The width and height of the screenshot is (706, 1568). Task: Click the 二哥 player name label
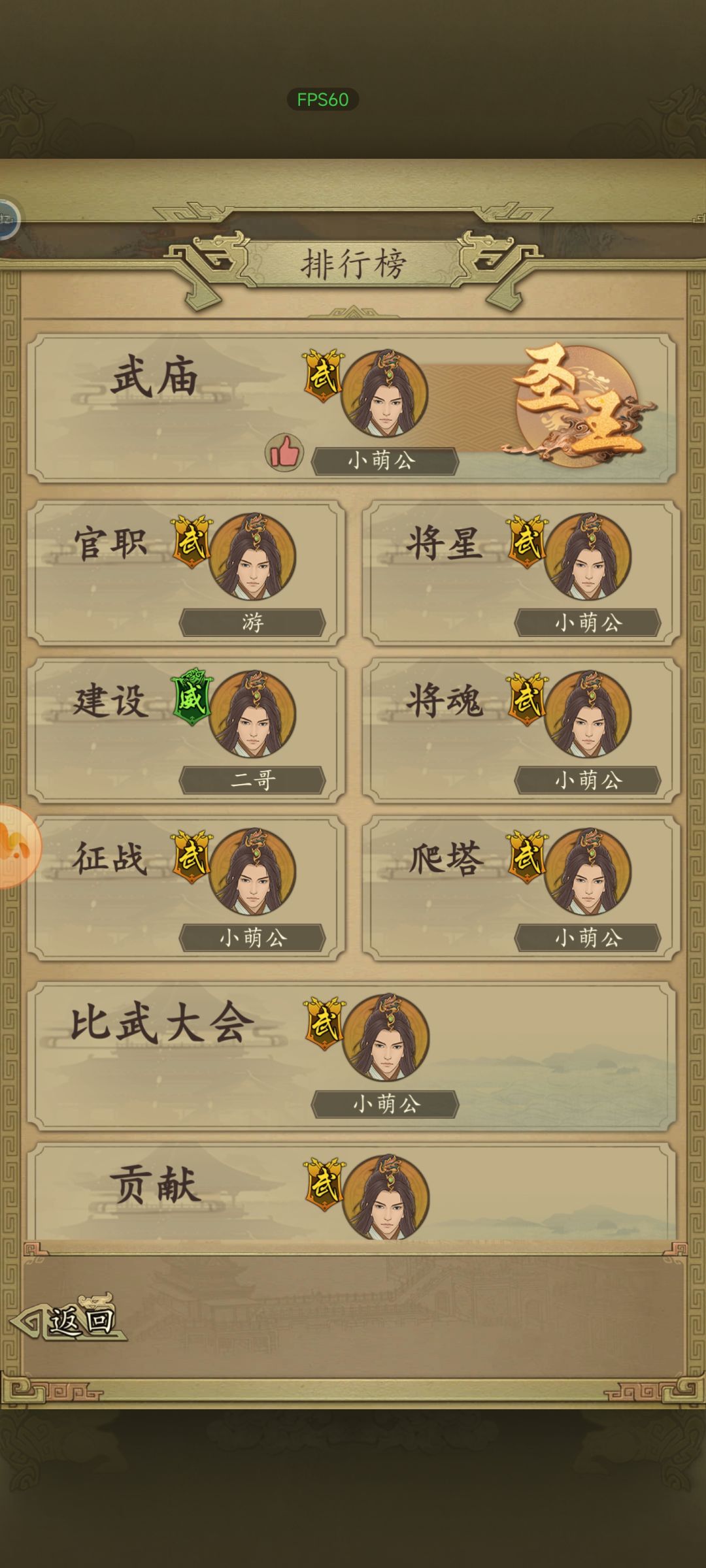point(252,780)
